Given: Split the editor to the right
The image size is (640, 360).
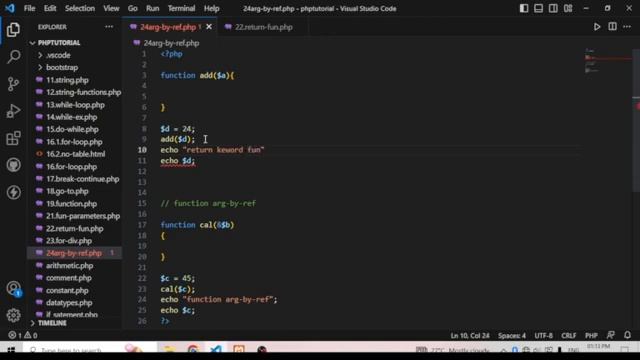Looking at the screenshot, I should (x=612, y=27).
